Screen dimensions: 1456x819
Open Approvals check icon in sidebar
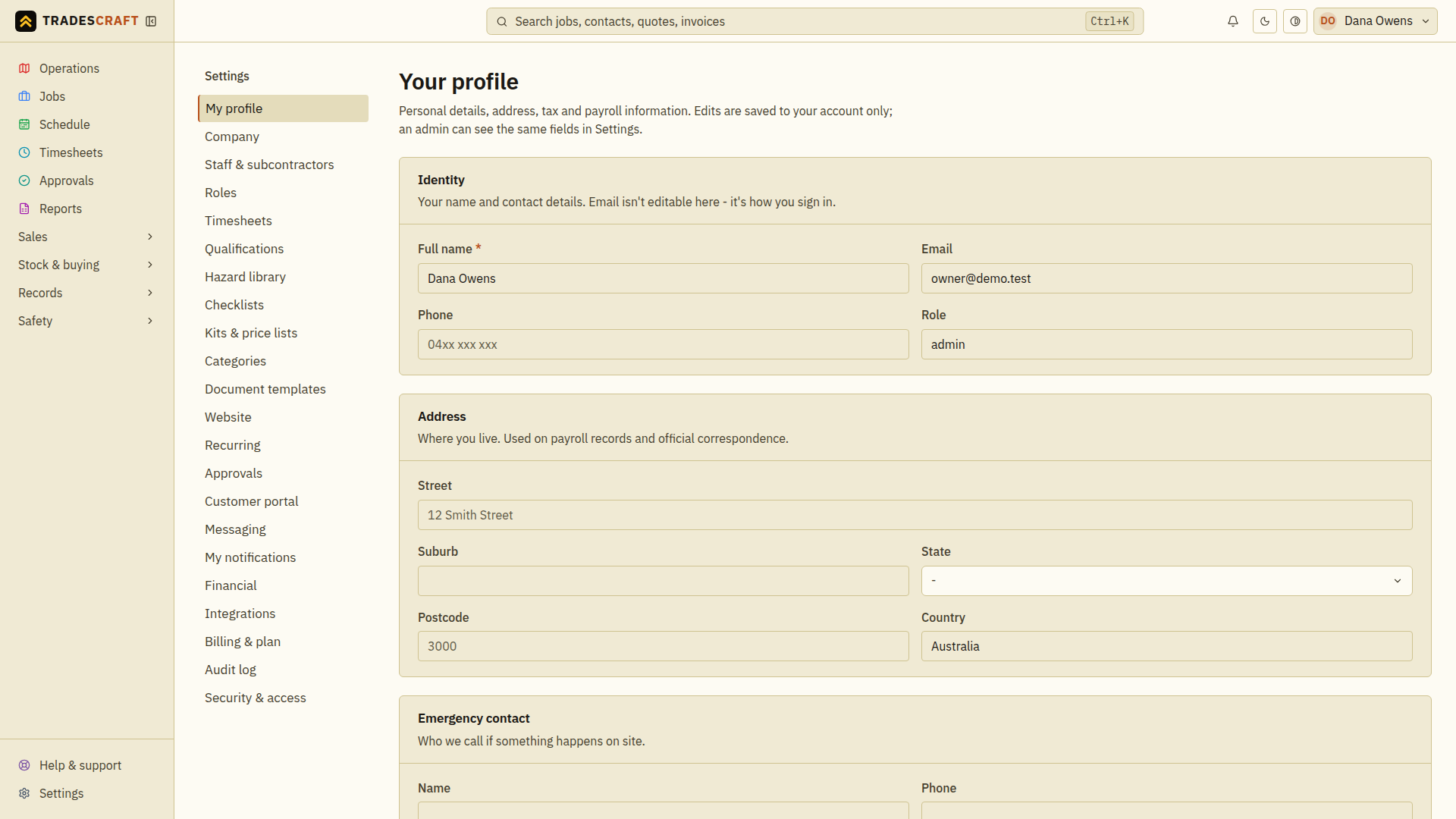coord(24,180)
